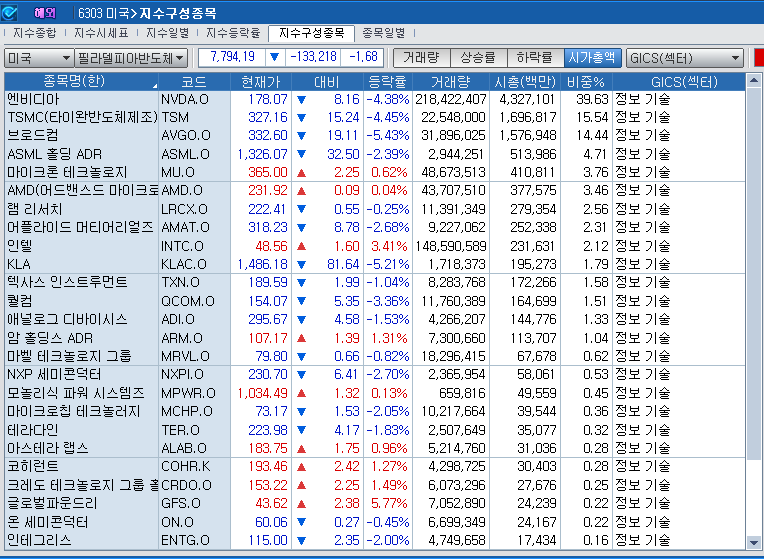Click the 5.77% change cell
This screenshot has width=764, height=559.
389,503
